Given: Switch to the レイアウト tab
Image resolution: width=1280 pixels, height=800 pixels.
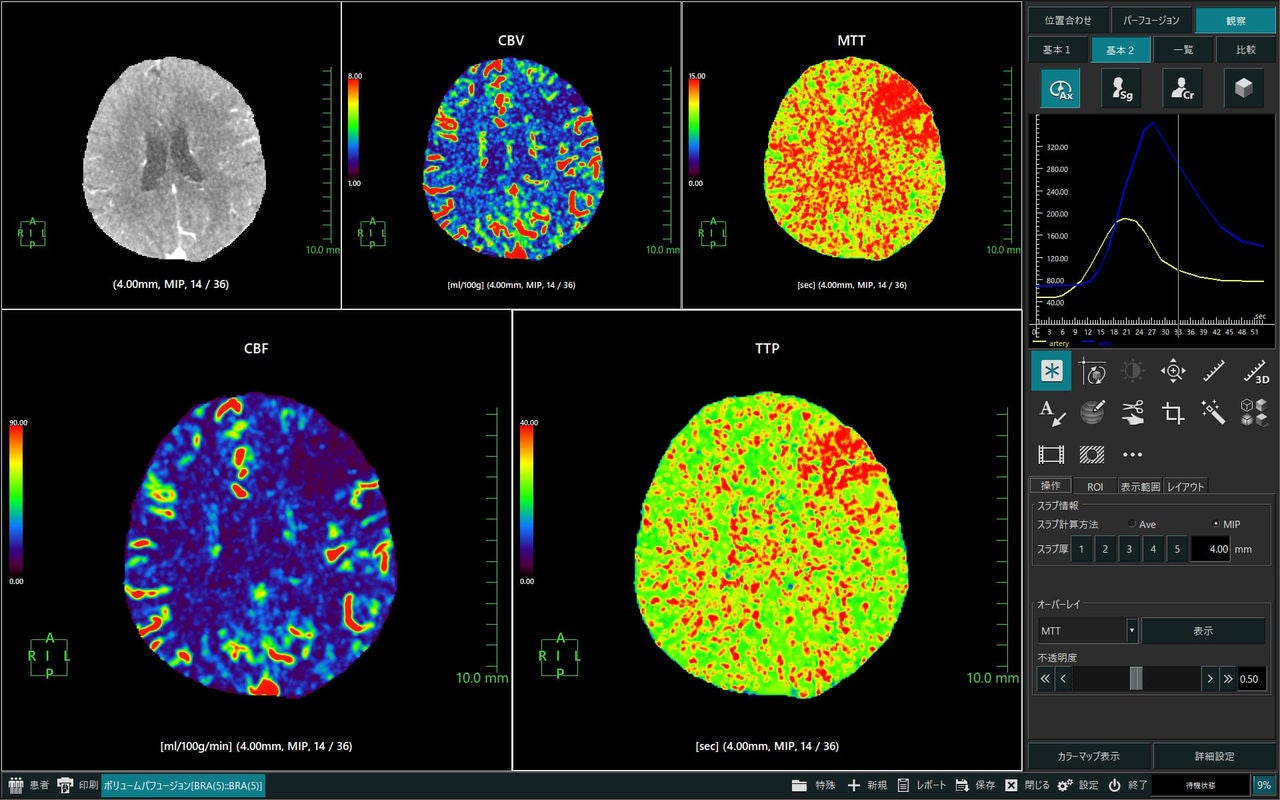Looking at the screenshot, I should pos(1186,486).
